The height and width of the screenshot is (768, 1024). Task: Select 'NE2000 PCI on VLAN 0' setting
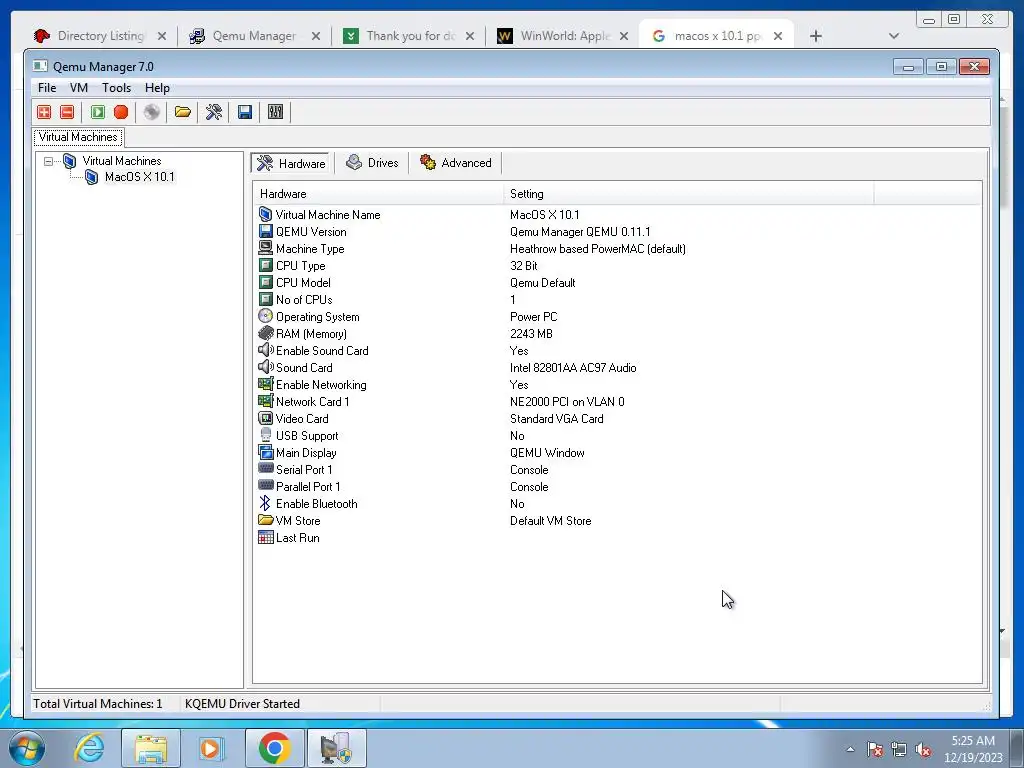[x=567, y=402]
